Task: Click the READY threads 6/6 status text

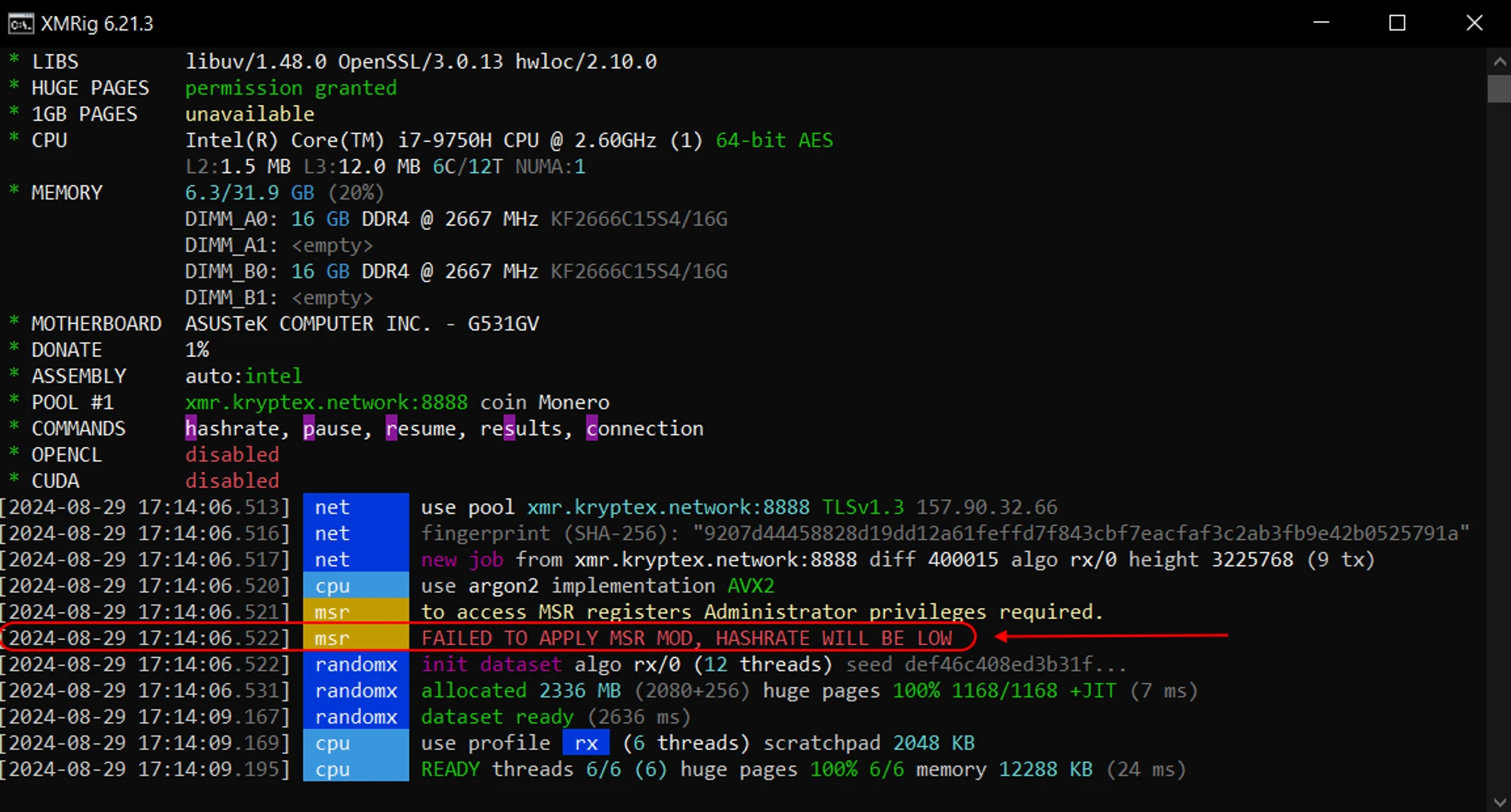Action: (521, 770)
